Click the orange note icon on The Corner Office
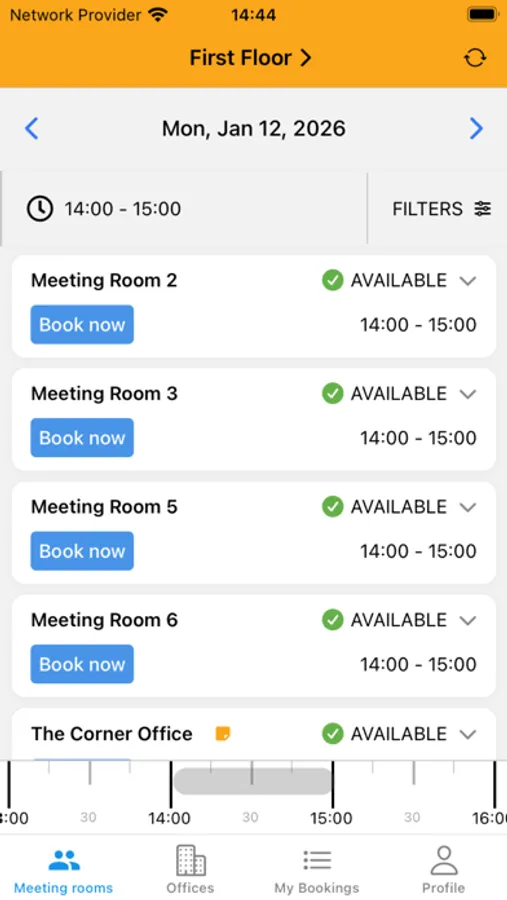 (x=223, y=734)
